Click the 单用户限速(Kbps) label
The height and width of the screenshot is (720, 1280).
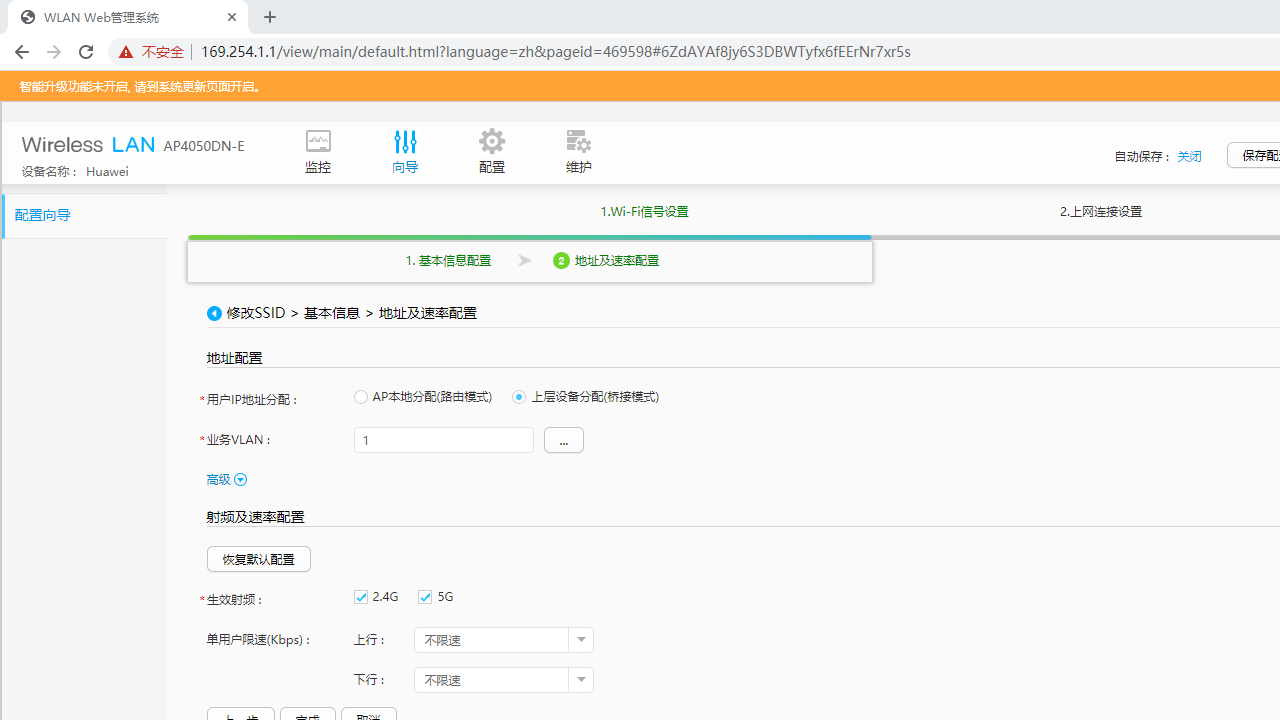pyautogui.click(x=259, y=640)
